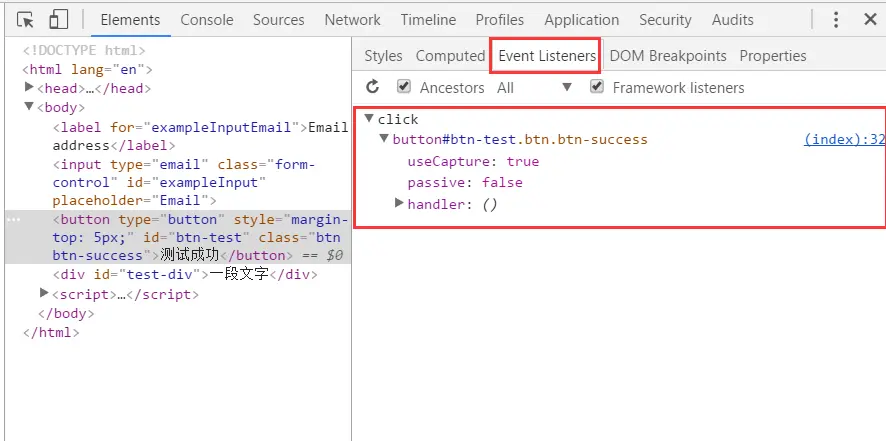886x441 pixels.
Task: Uncheck the Ancestors checkbox
Action: click(403, 87)
